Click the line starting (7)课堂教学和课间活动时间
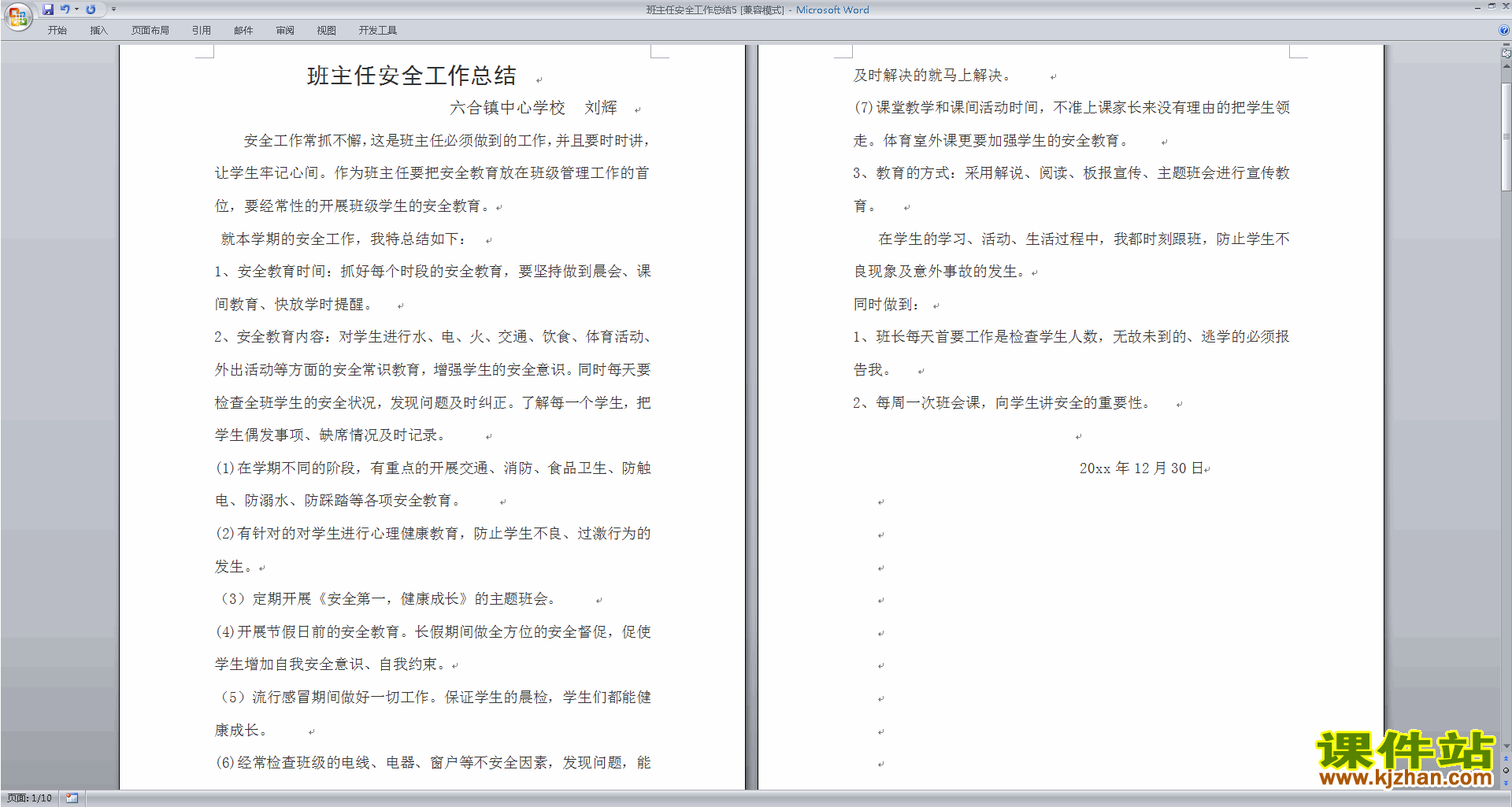 pos(1072,108)
